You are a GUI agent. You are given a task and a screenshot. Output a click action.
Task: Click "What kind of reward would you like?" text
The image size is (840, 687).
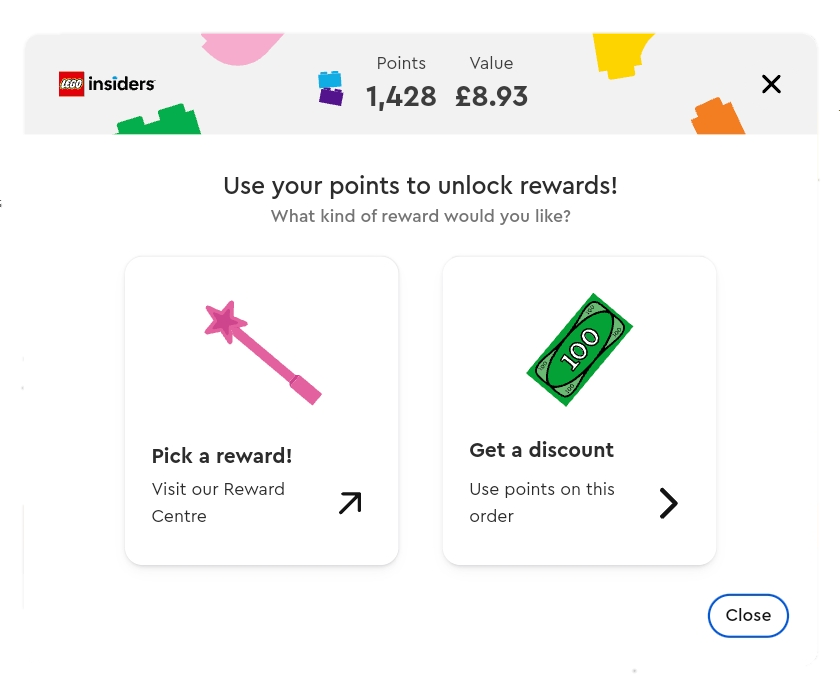click(x=420, y=216)
